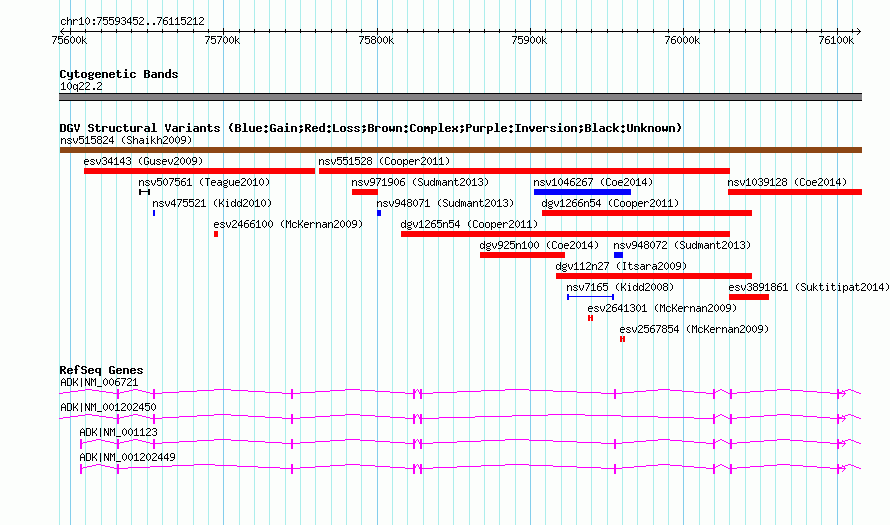Image resolution: width=890 pixels, height=525 pixels.
Task: Click the blue nsv7165 gain interval line
Action: [590, 297]
